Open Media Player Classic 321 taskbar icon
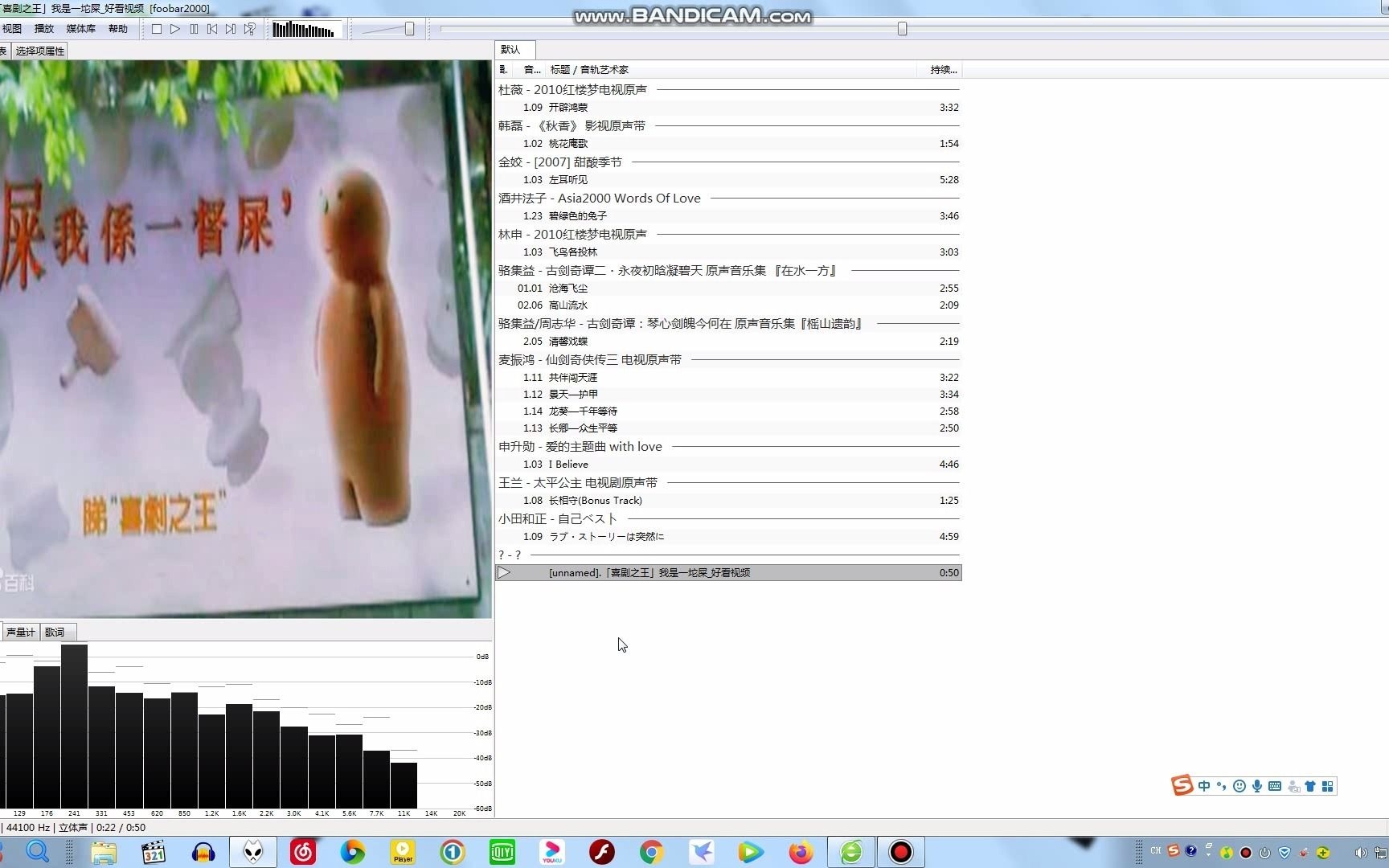This screenshot has width=1389, height=868. click(x=154, y=852)
